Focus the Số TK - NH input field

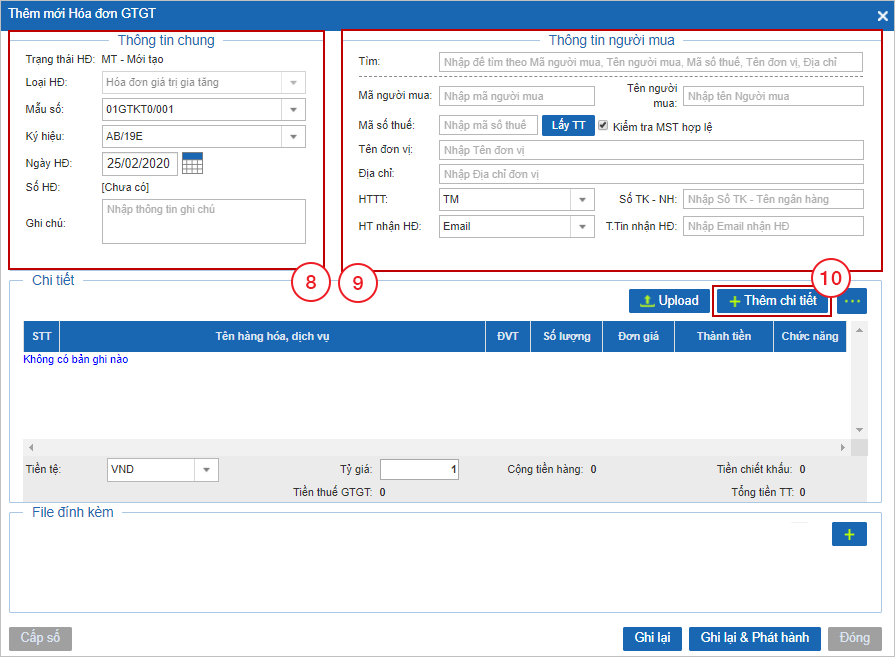click(773, 199)
